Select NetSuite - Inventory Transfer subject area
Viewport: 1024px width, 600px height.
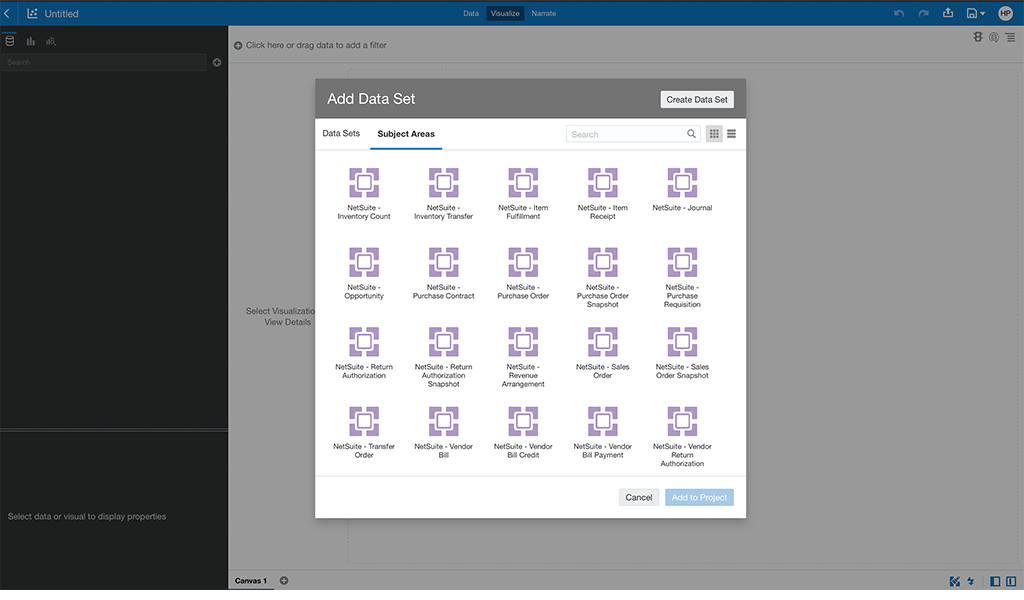443,194
